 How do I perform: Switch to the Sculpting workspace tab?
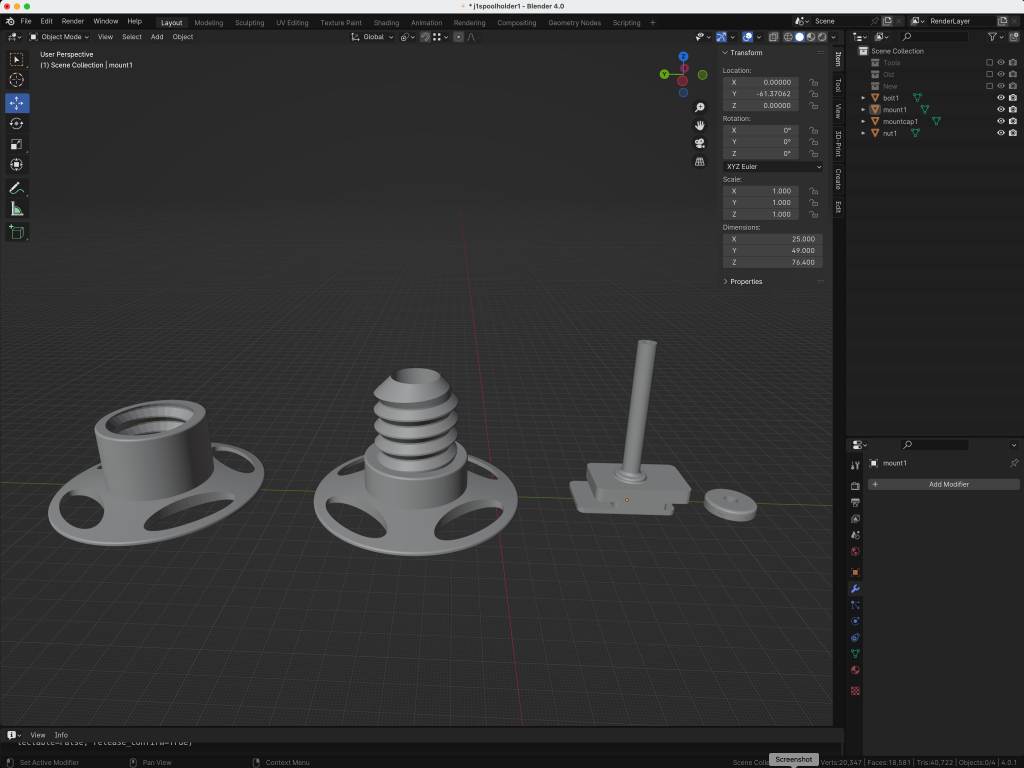pyautogui.click(x=249, y=22)
